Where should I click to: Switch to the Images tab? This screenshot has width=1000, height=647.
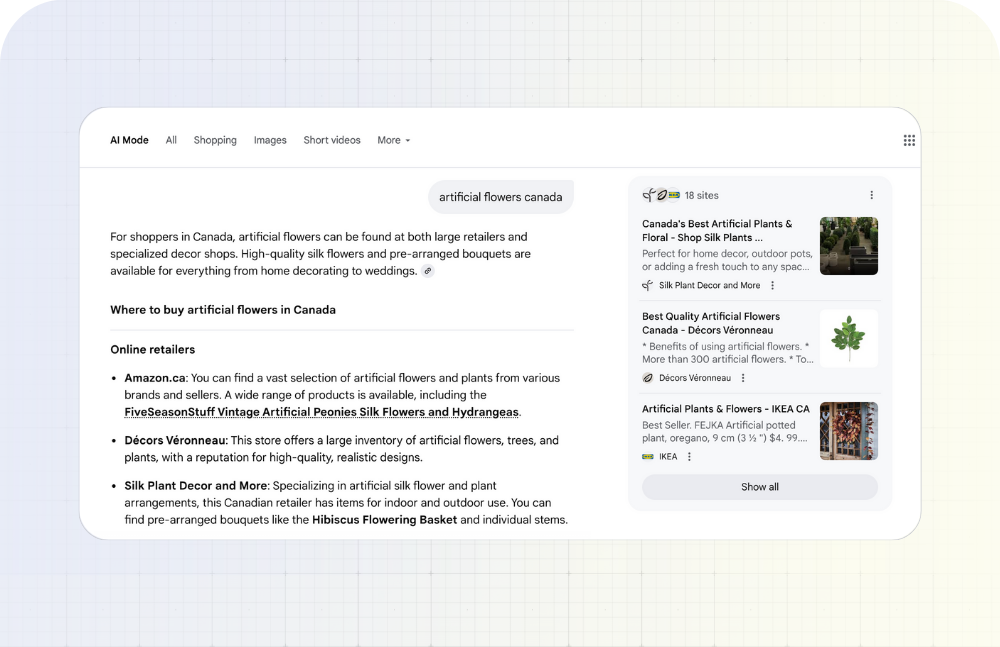coord(270,141)
